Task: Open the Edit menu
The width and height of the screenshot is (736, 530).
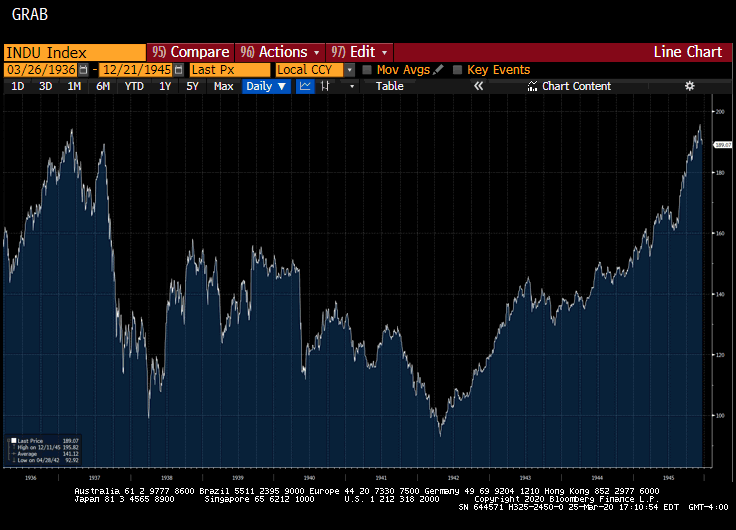Action: 360,52
